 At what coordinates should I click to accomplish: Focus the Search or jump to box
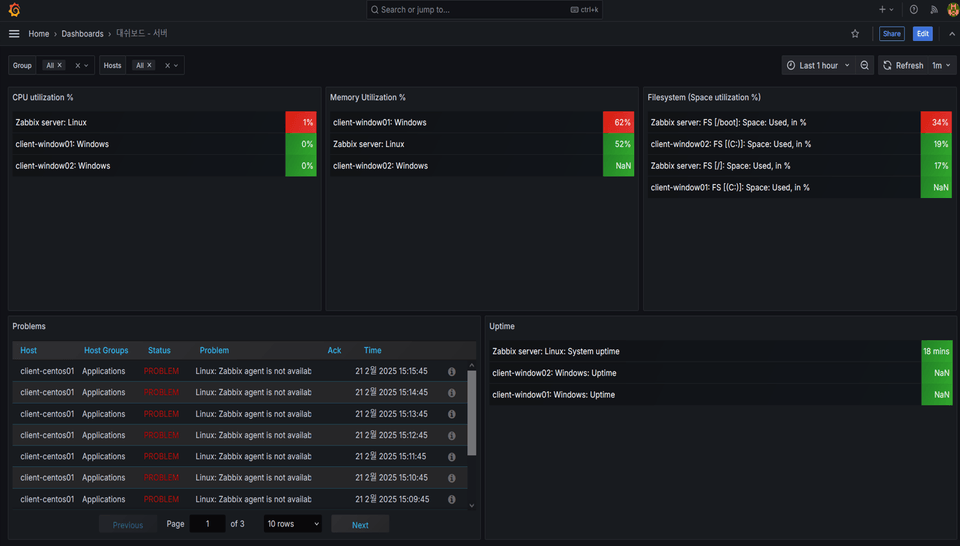coord(484,10)
